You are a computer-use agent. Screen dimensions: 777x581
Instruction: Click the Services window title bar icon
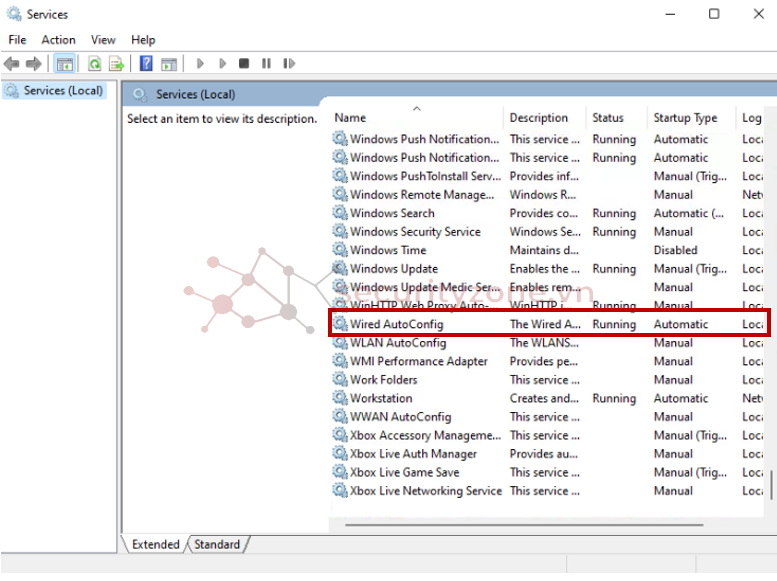[x=13, y=14]
